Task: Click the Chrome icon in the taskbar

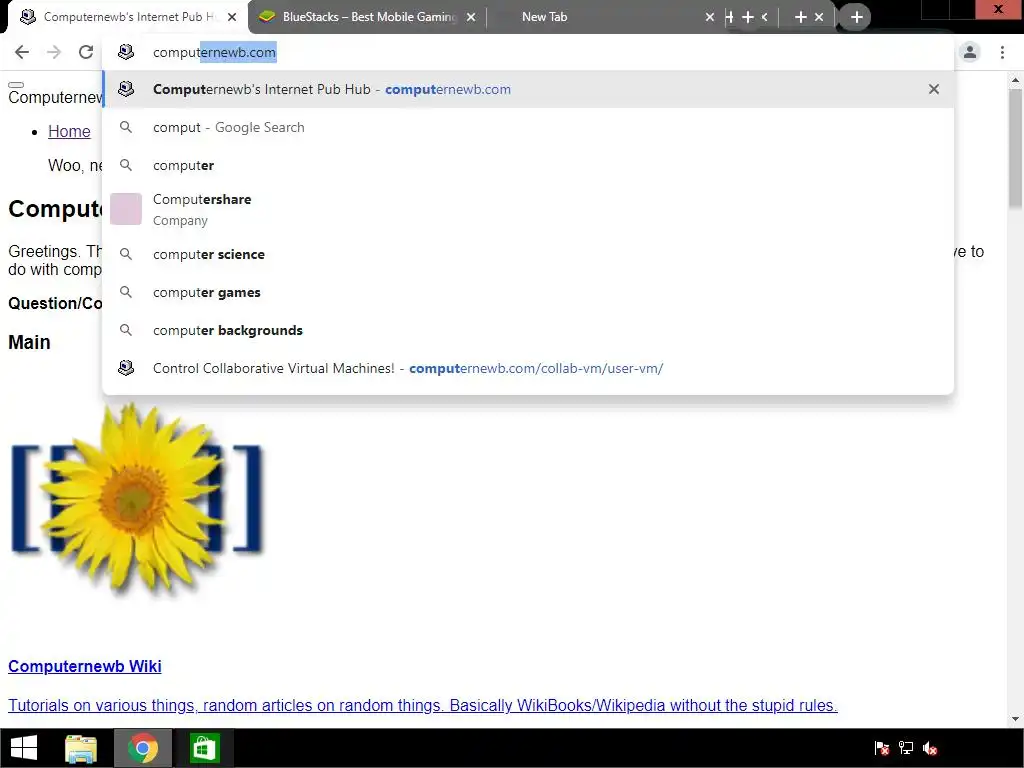Action: pyautogui.click(x=143, y=748)
